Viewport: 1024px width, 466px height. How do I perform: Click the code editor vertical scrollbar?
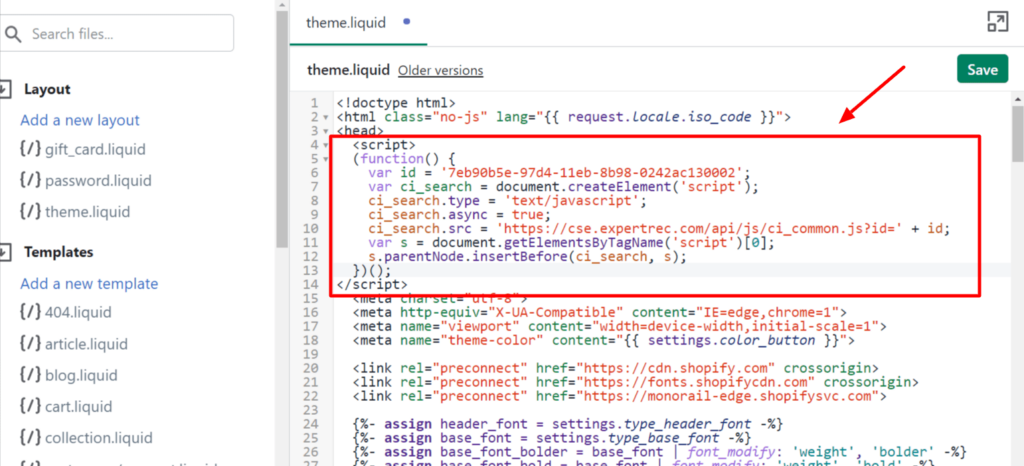point(1017,133)
